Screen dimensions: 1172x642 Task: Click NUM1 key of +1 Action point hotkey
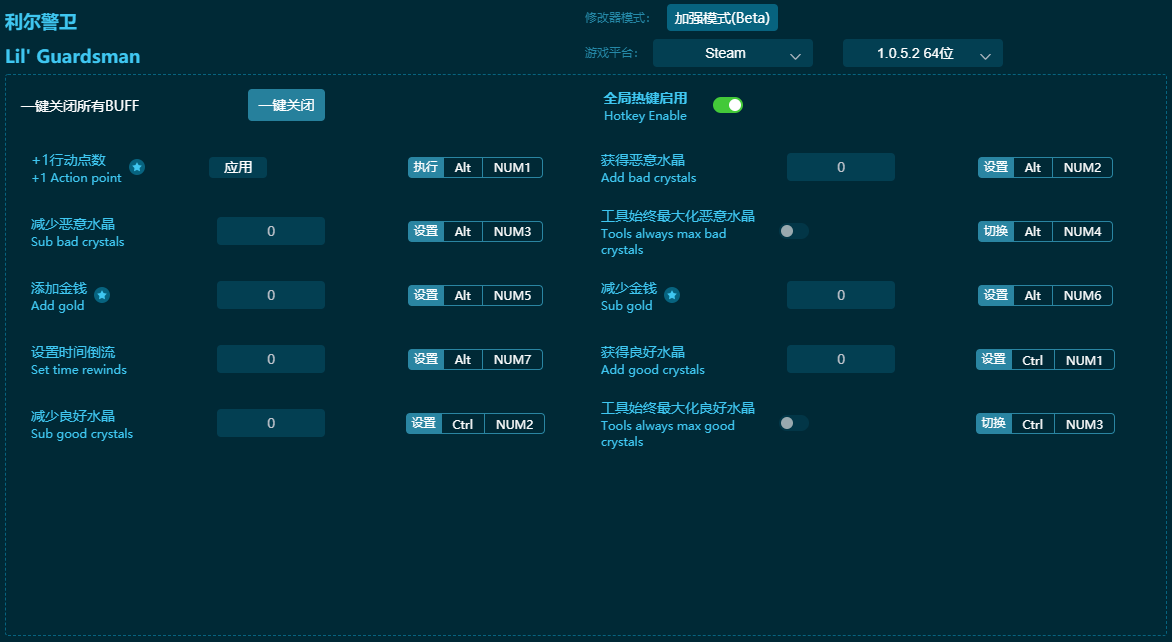click(x=512, y=167)
